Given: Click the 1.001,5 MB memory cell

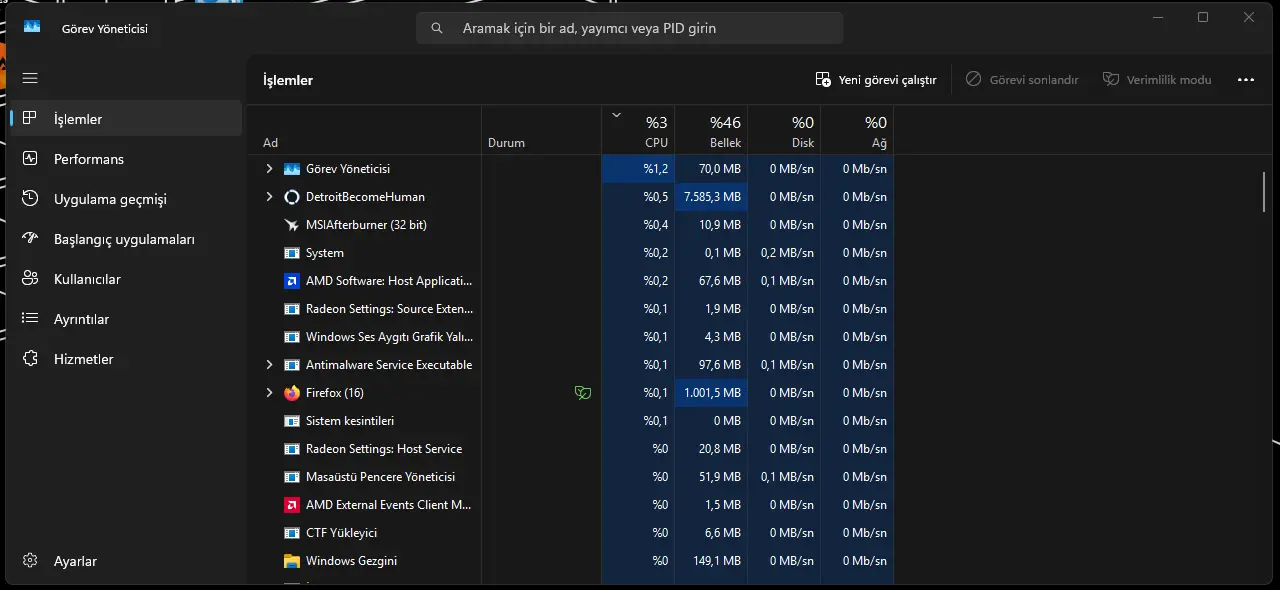Looking at the screenshot, I should click(x=711, y=393).
